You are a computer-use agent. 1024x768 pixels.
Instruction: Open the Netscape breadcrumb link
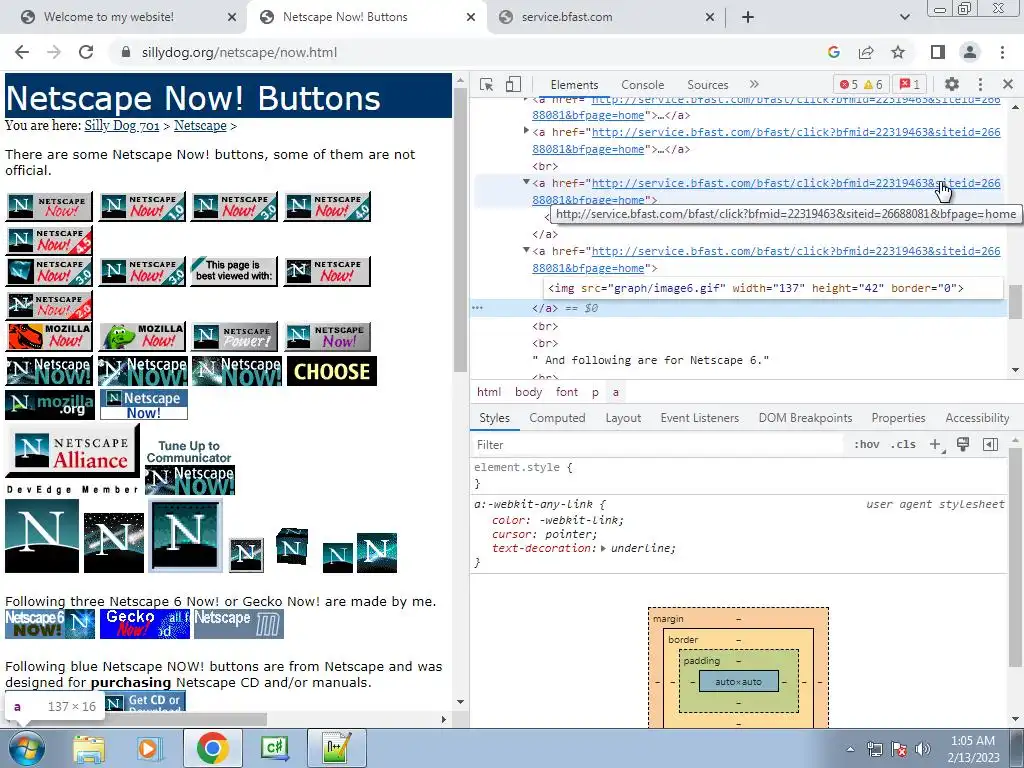[x=200, y=125]
